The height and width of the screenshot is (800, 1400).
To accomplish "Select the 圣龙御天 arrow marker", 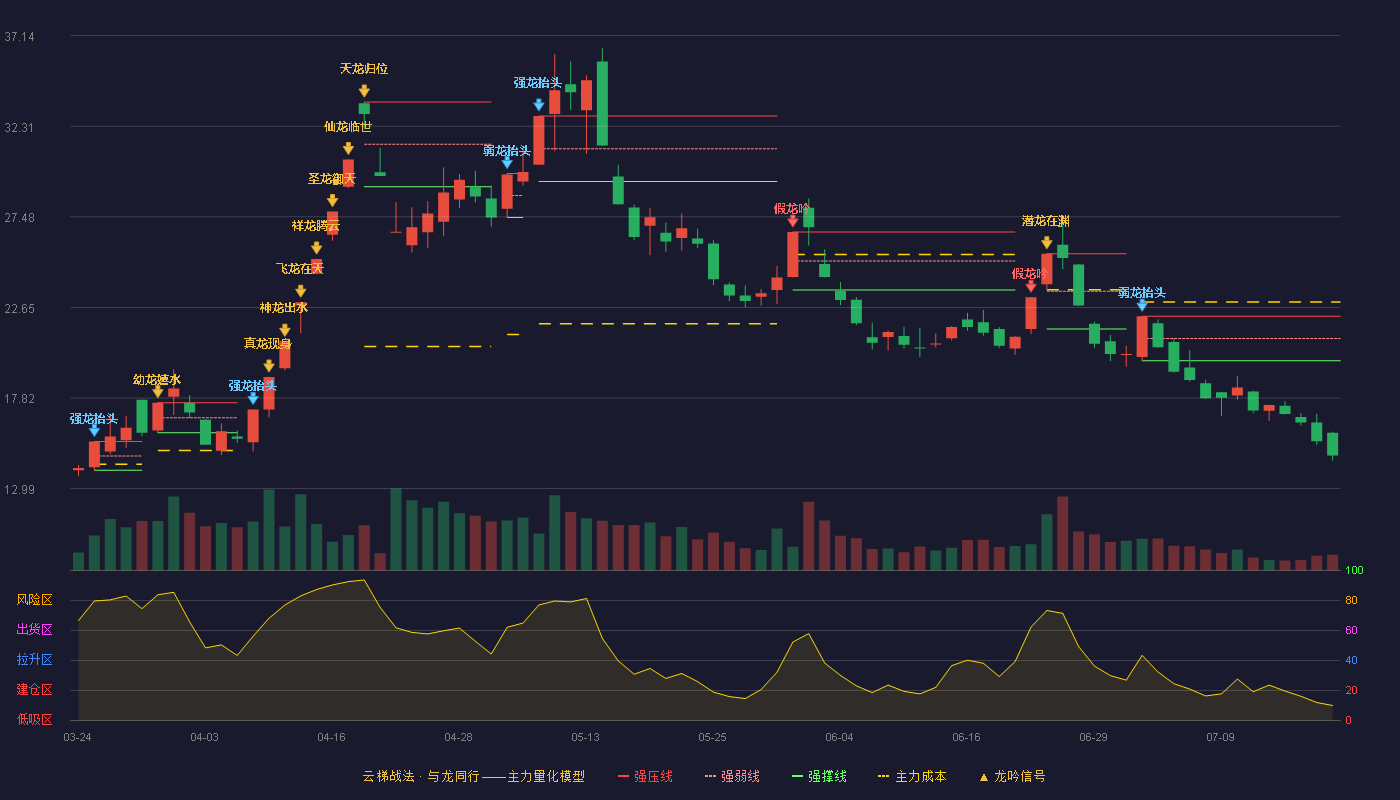I will point(332,200).
